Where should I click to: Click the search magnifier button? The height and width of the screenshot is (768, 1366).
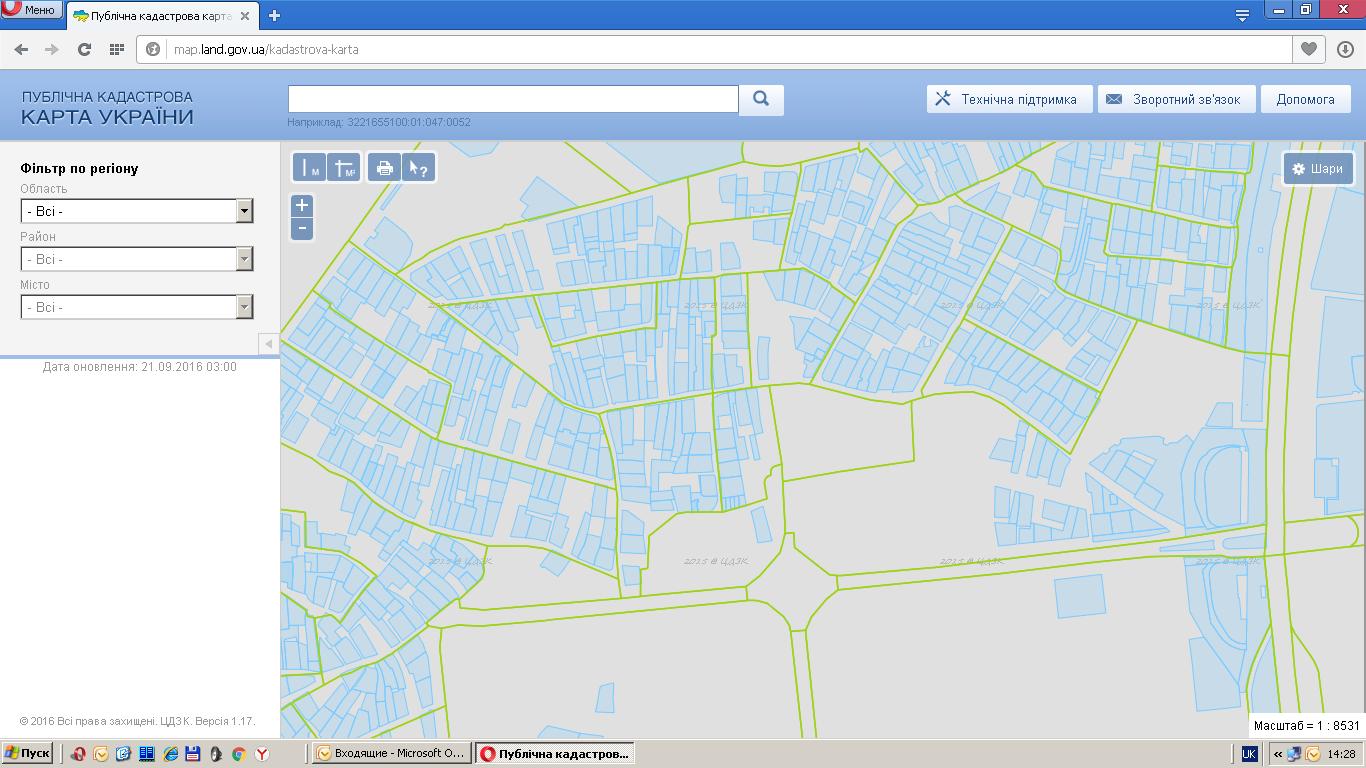(x=761, y=99)
